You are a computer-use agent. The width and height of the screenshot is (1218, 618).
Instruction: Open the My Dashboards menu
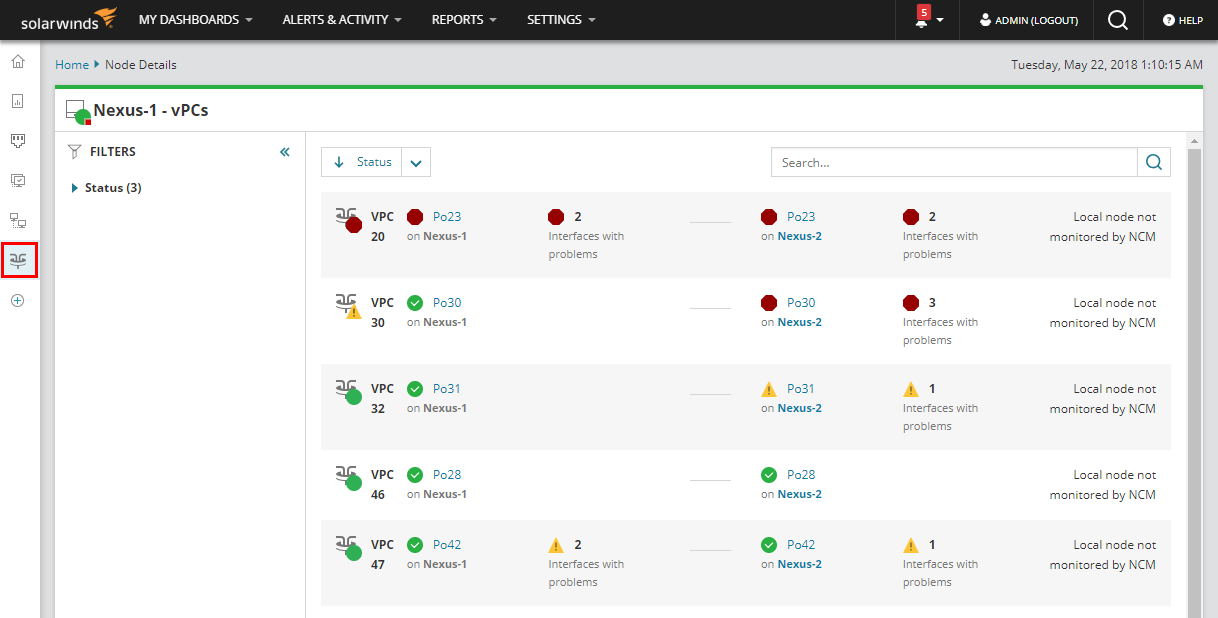(195, 20)
